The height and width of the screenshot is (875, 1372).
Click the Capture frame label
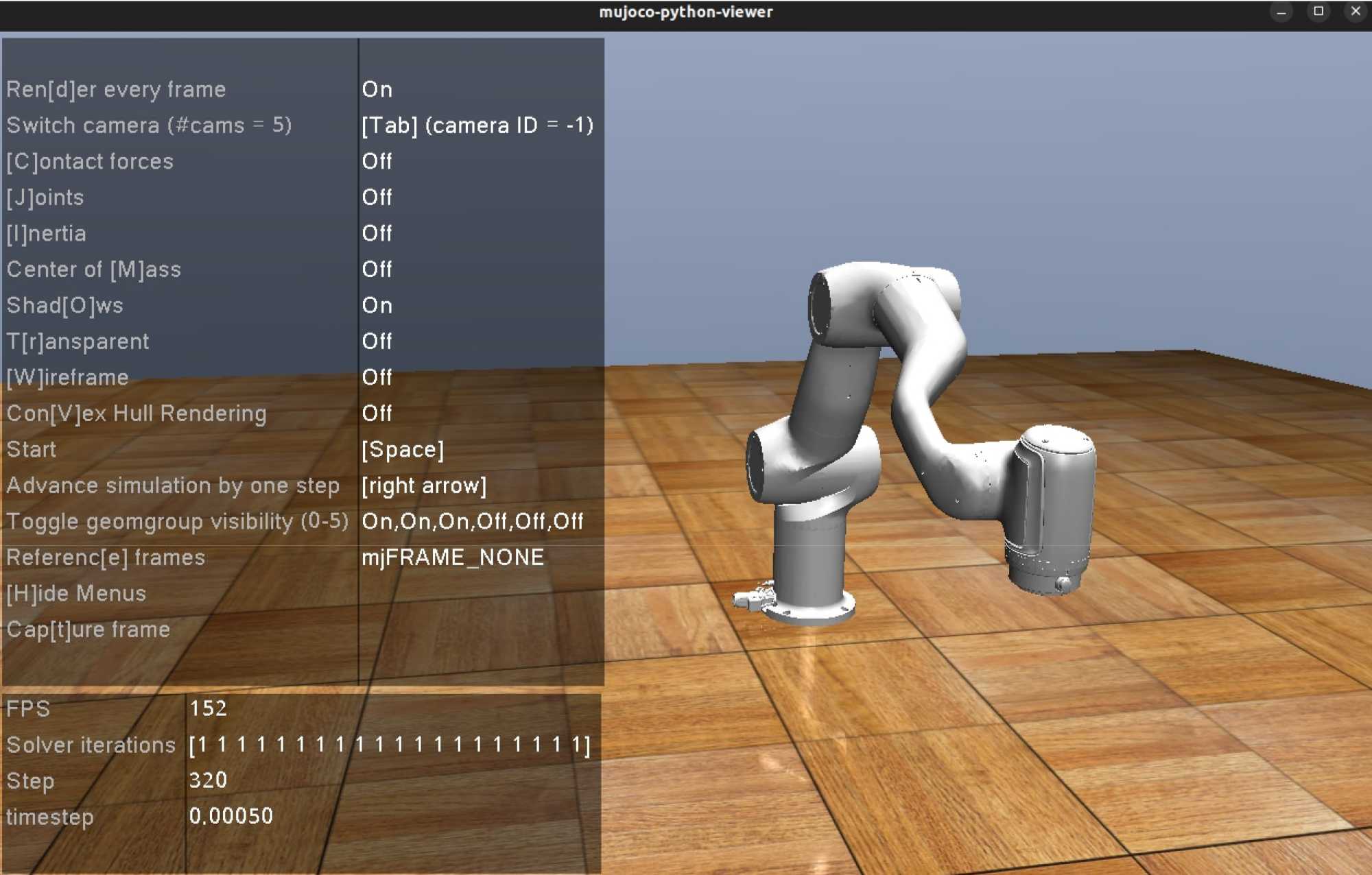[88, 630]
